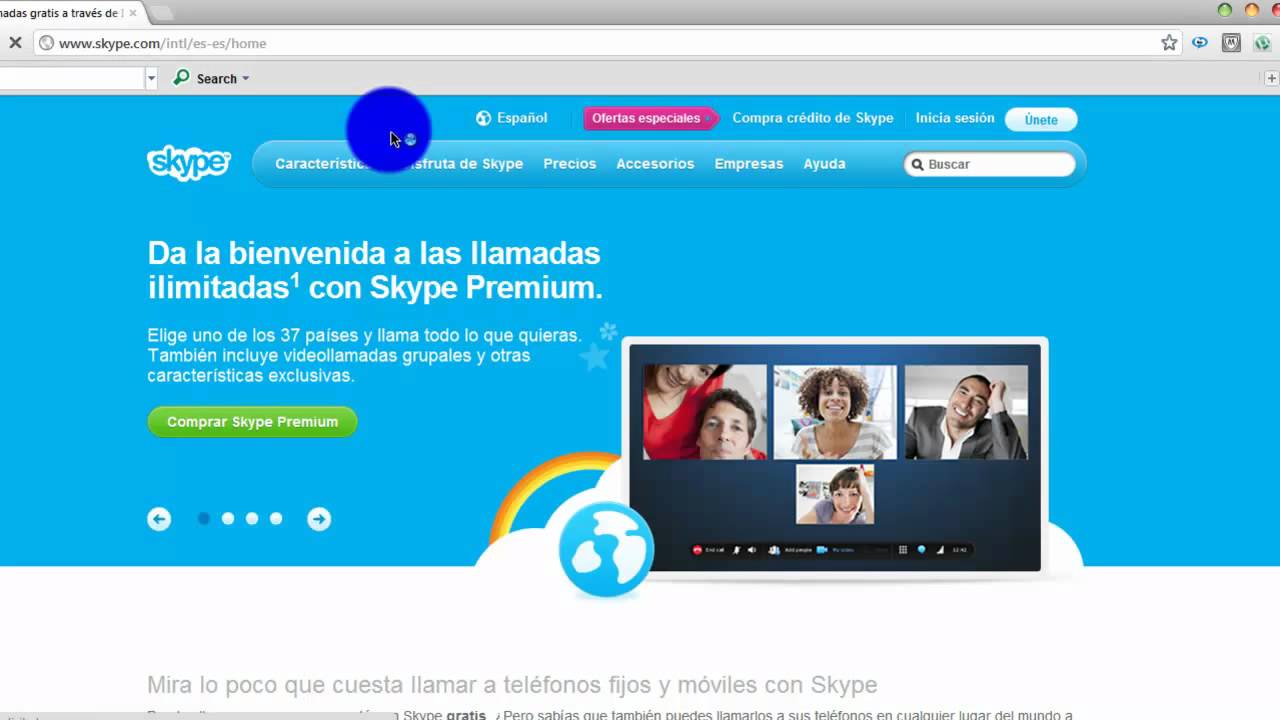Bookmark this page with the star icon

[1169, 43]
